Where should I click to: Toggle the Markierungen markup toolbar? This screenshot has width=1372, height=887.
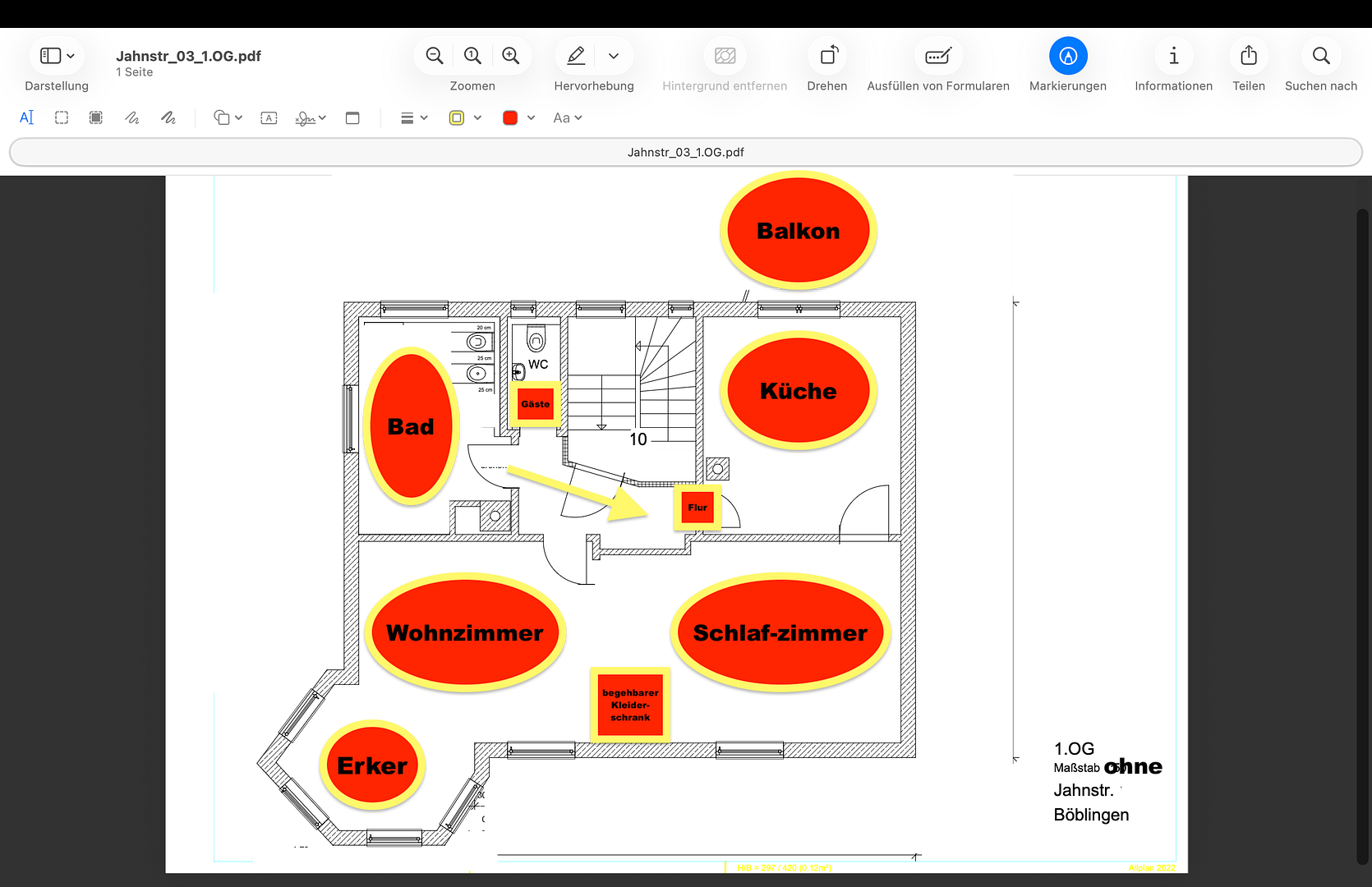click(x=1067, y=56)
